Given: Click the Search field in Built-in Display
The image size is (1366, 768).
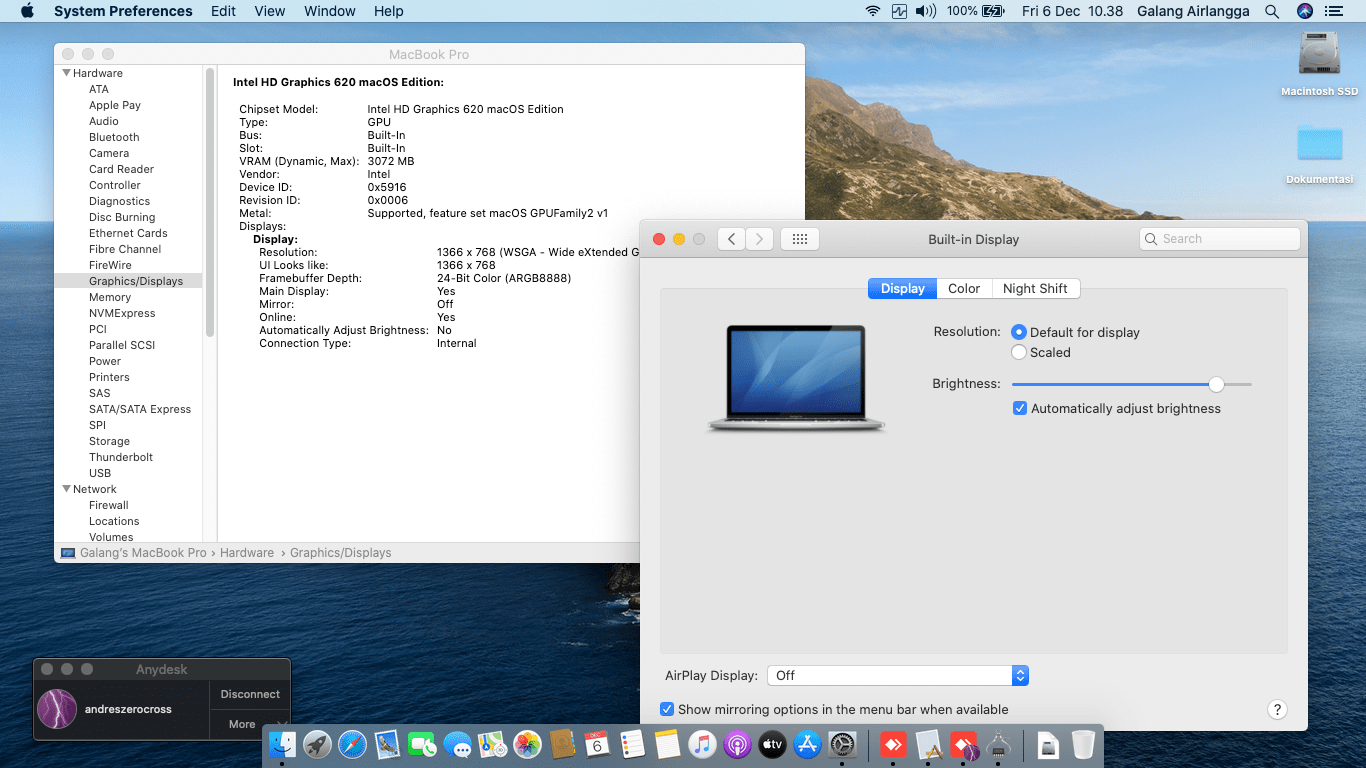Looking at the screenshot, I should pos(1220,239).
